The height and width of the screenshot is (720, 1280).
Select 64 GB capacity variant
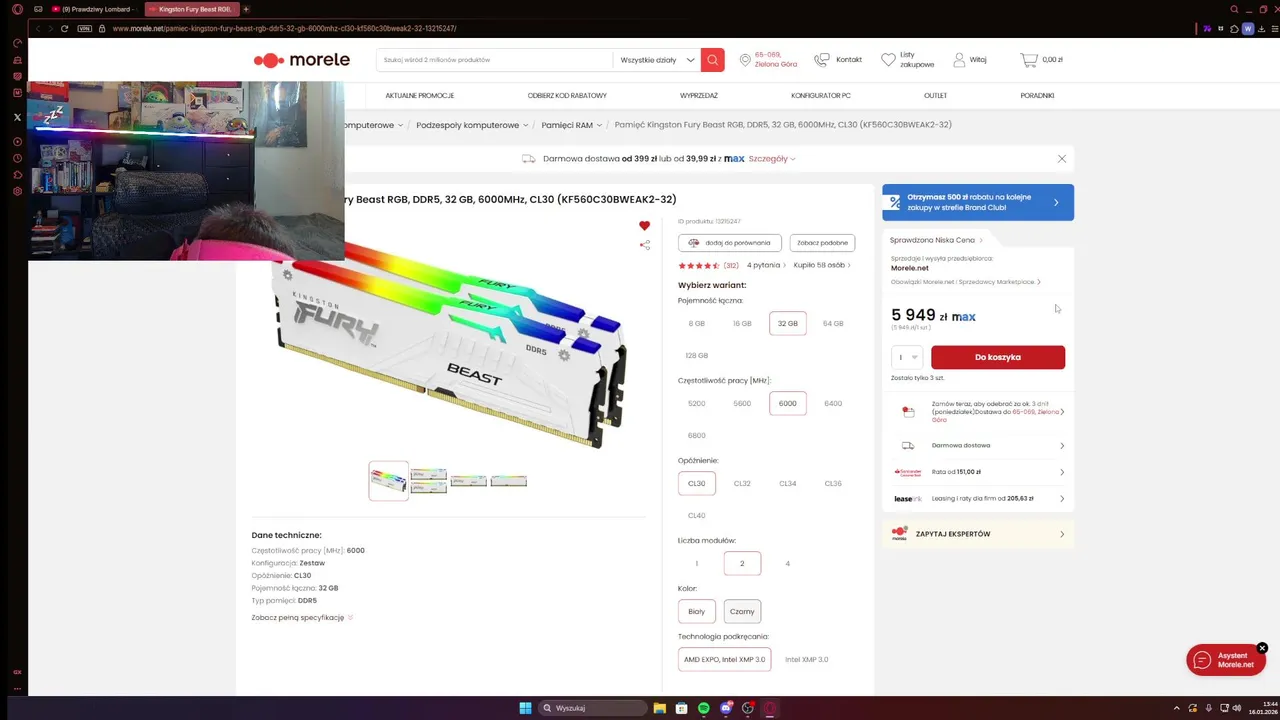pos(833,324)
